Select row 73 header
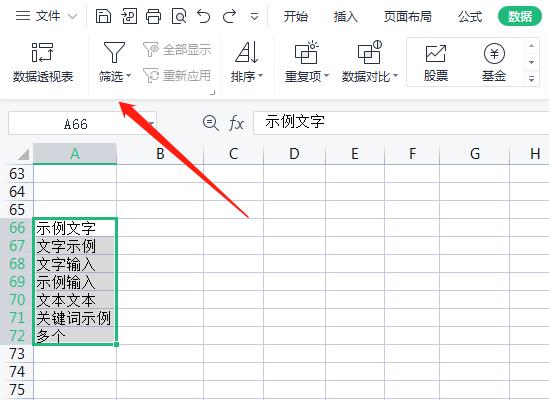 coord(17,354)
